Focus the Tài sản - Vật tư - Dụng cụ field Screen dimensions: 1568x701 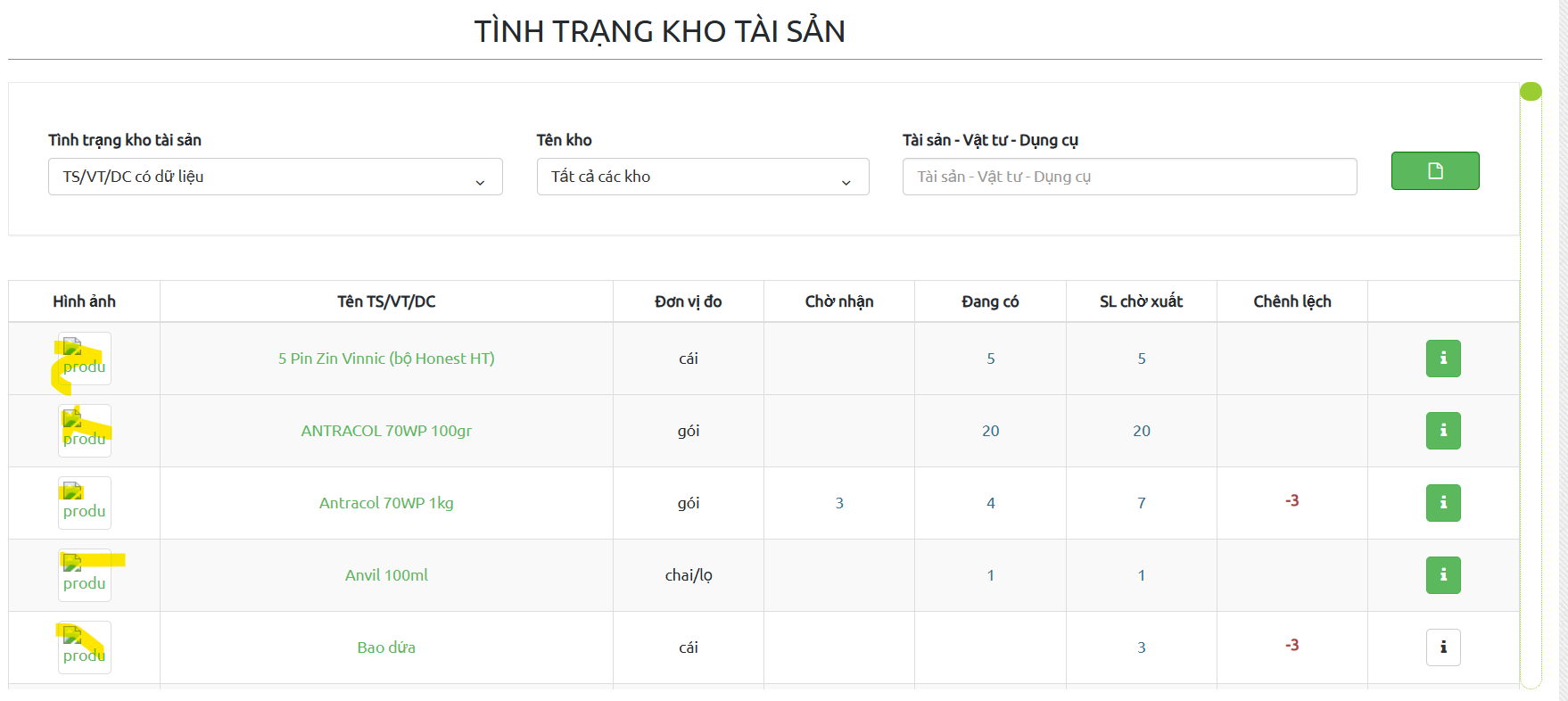click(1128, 177)
